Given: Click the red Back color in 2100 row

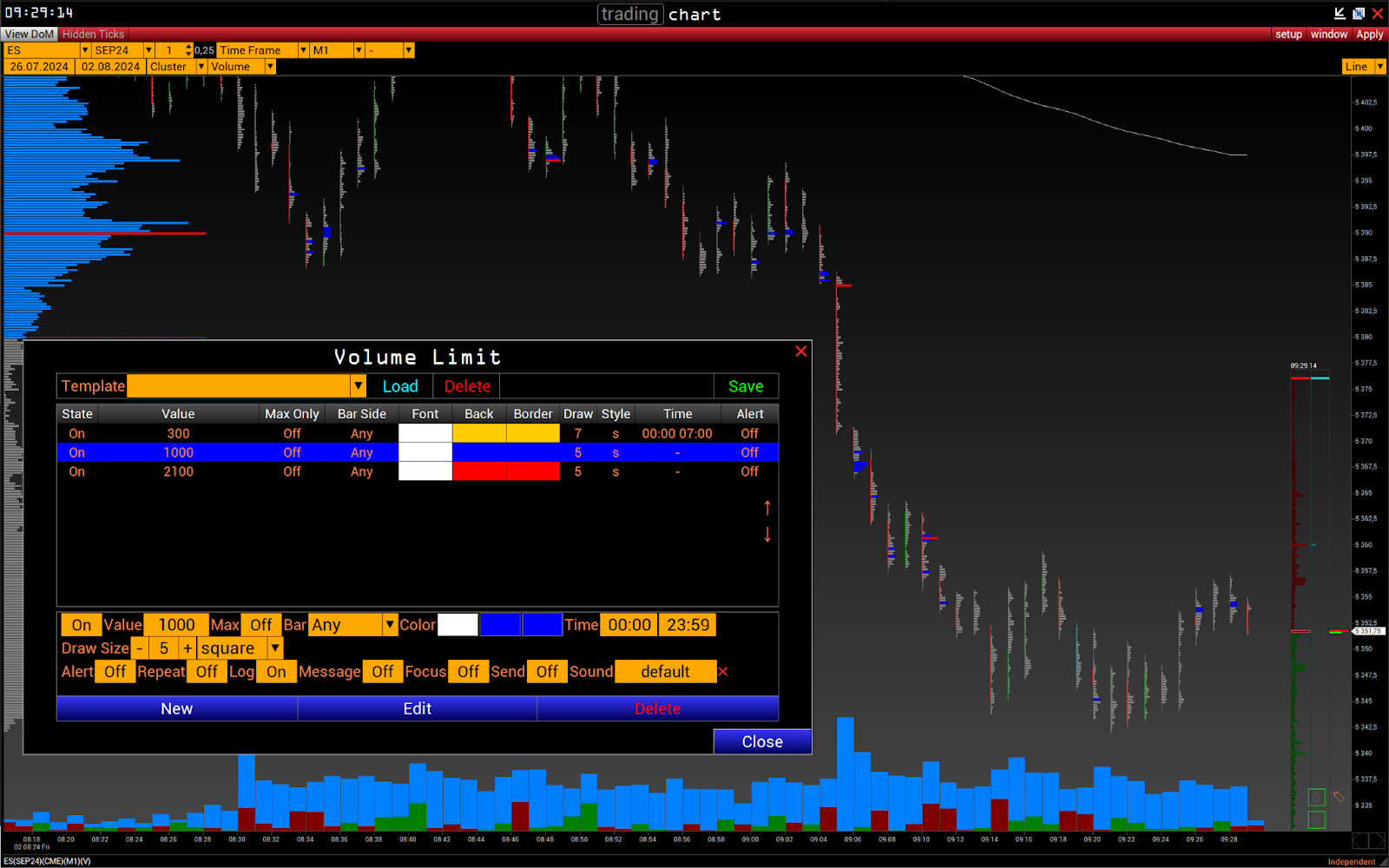Looking at the screenshot, I should [479, 471].
